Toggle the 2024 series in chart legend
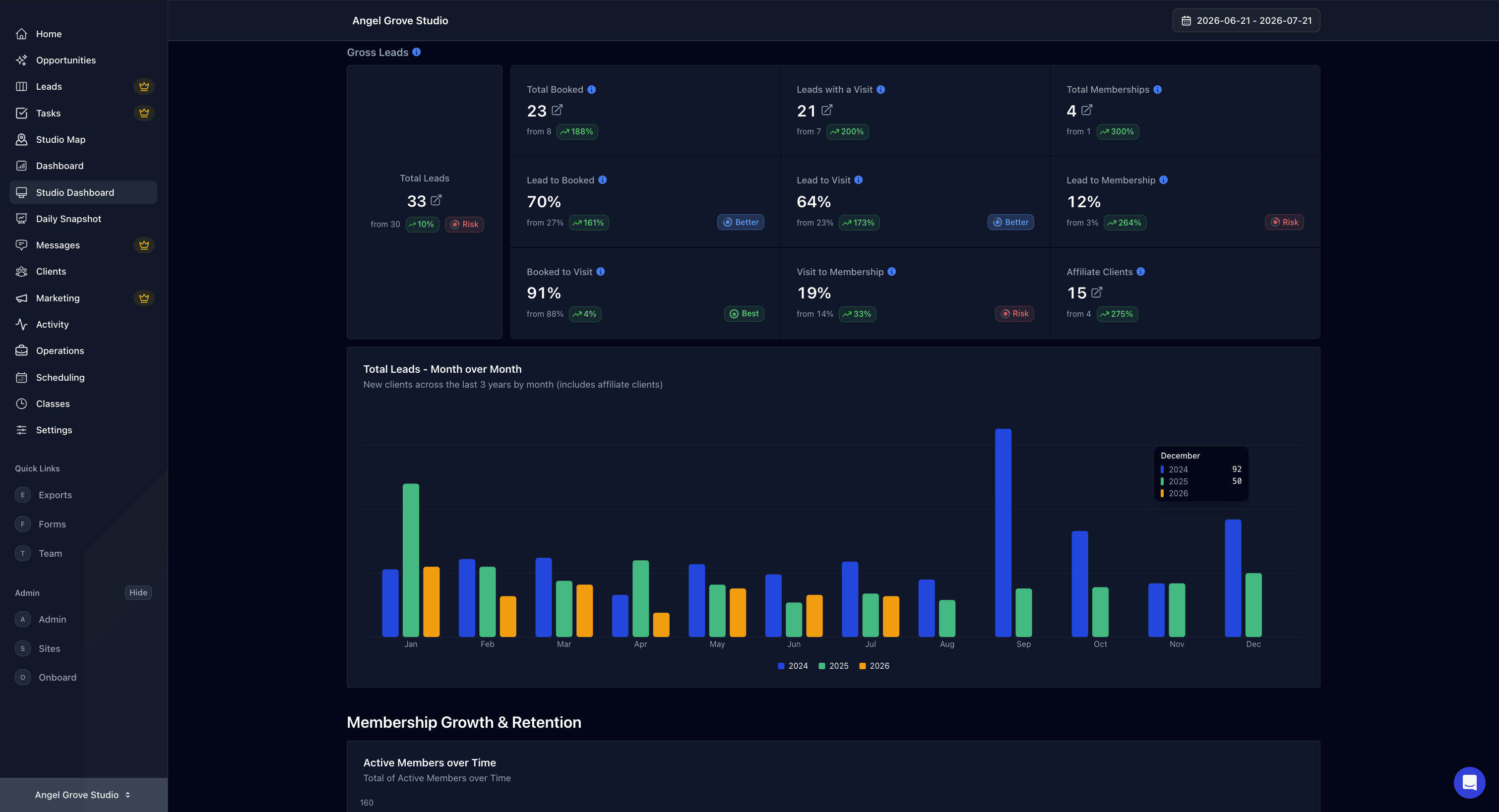This screenshot has width=1499, height=812. [x=793, y=666]
